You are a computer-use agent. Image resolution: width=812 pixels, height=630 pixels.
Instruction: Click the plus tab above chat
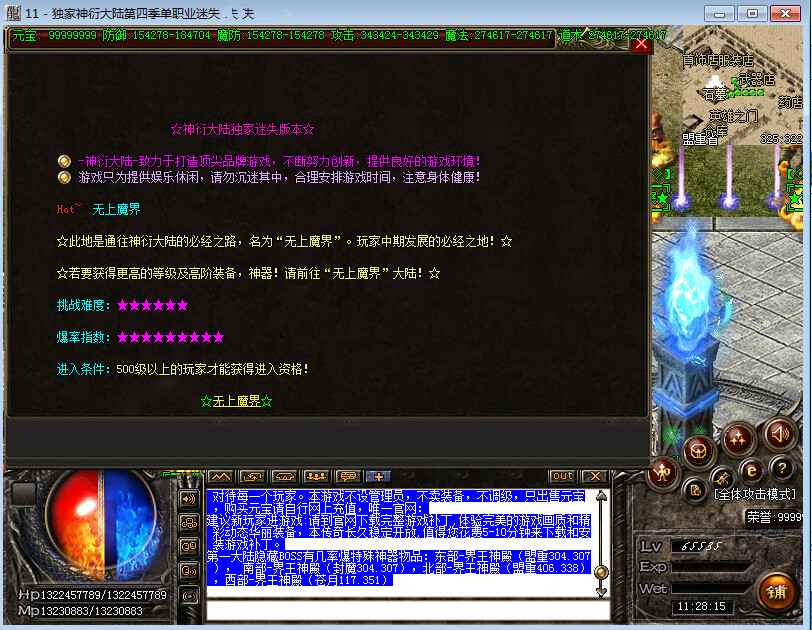click(x=378, y=476)
